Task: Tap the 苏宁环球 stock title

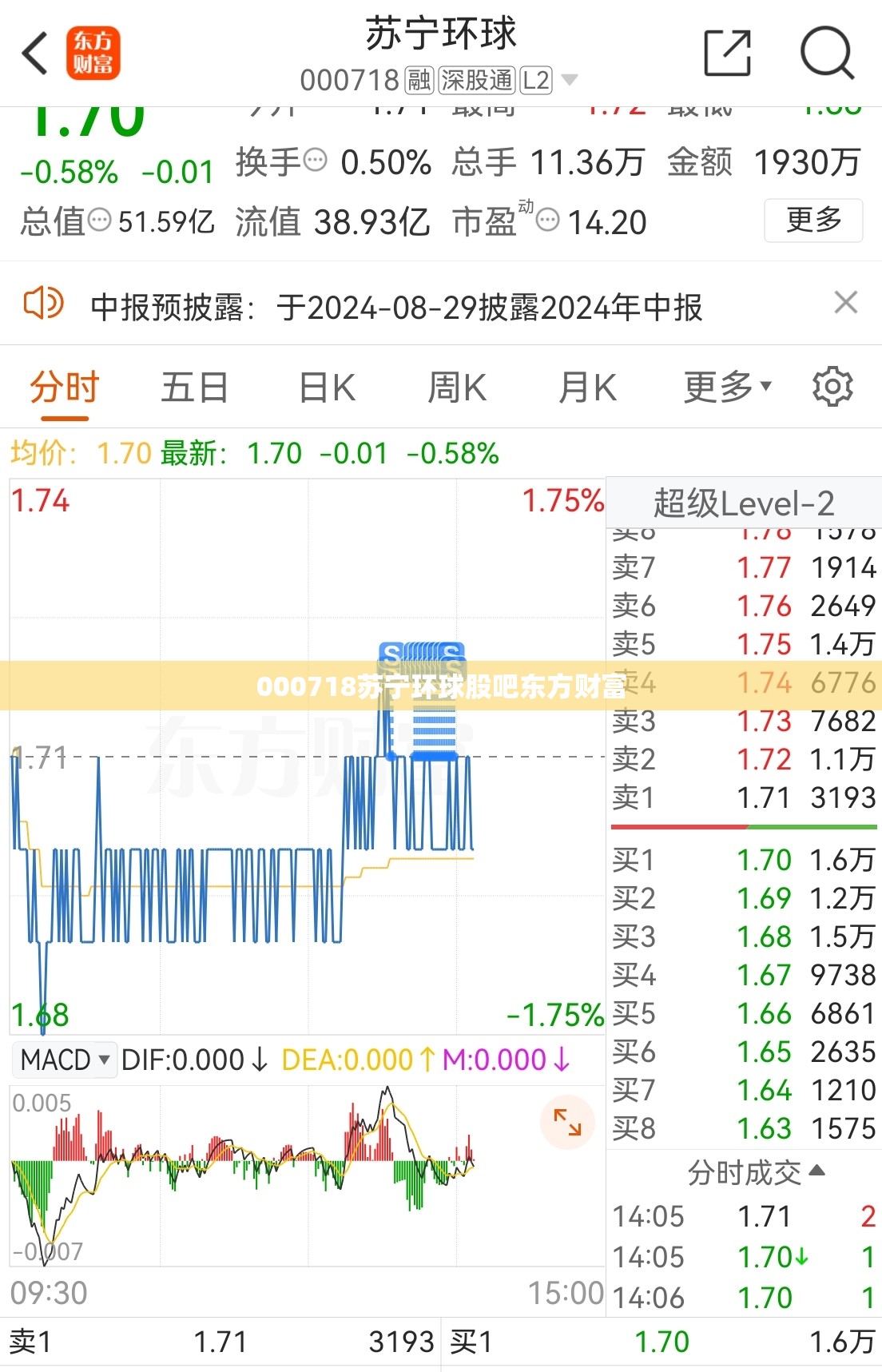Action: (x=441, y=34)
